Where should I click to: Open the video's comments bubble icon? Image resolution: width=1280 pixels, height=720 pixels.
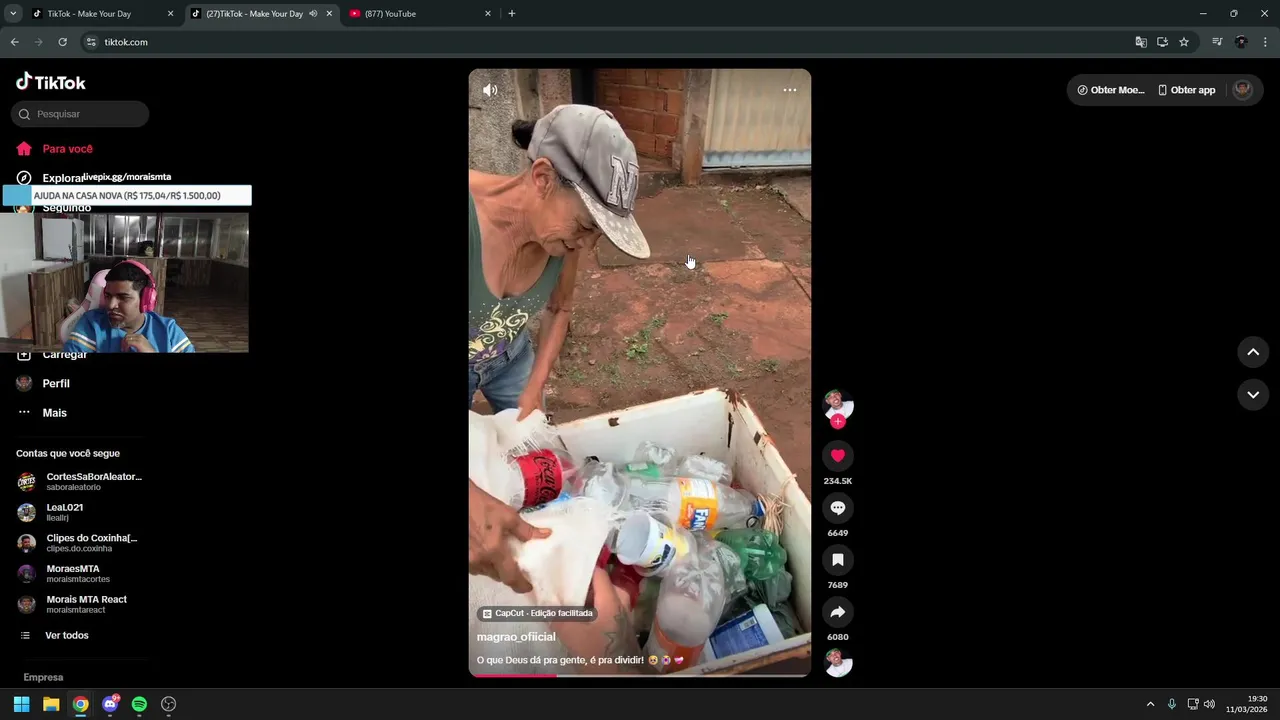(x=838, y=508)
